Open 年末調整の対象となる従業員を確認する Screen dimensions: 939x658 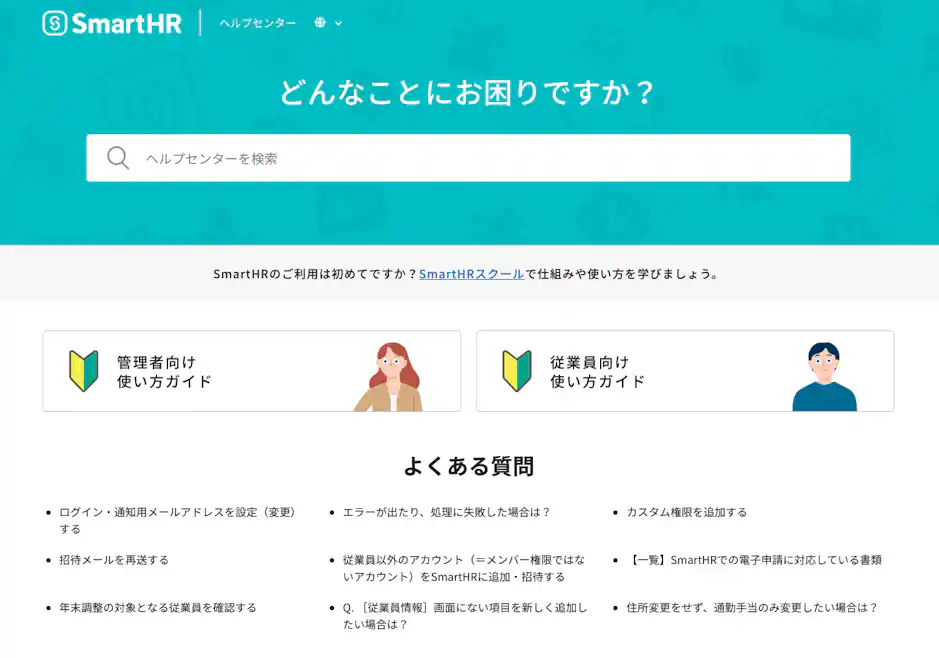pos(158,607)
